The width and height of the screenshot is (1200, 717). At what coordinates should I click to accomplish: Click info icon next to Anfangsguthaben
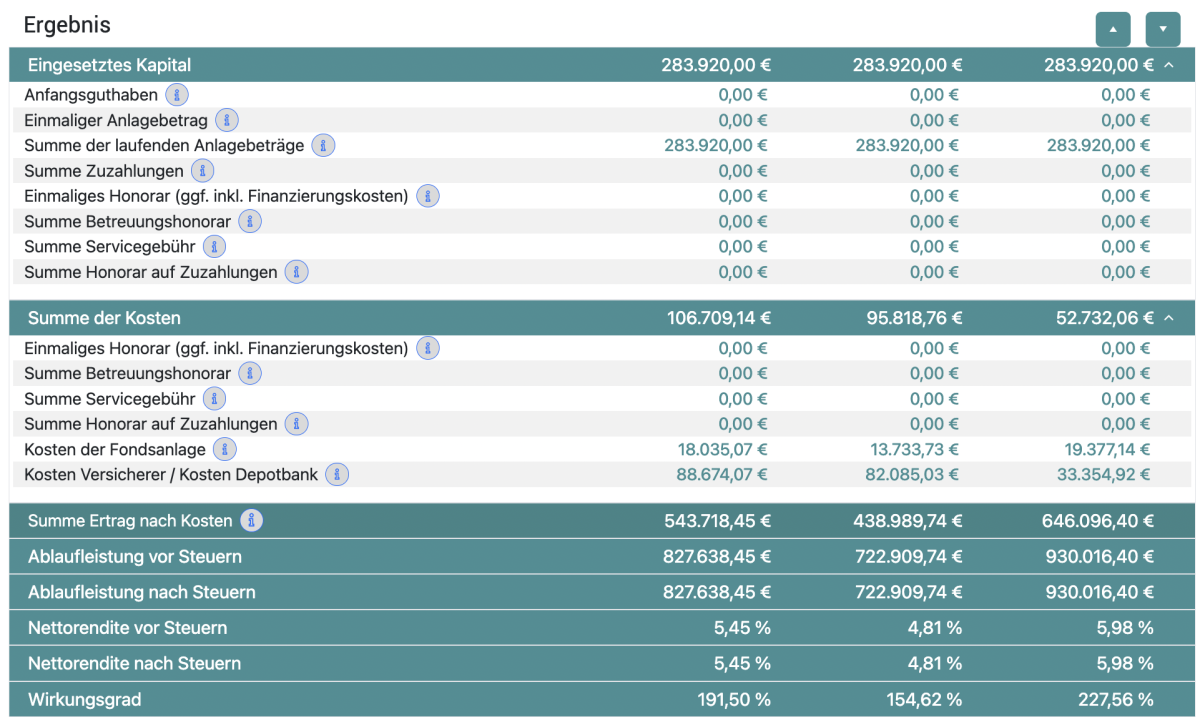tap(176, 95)
